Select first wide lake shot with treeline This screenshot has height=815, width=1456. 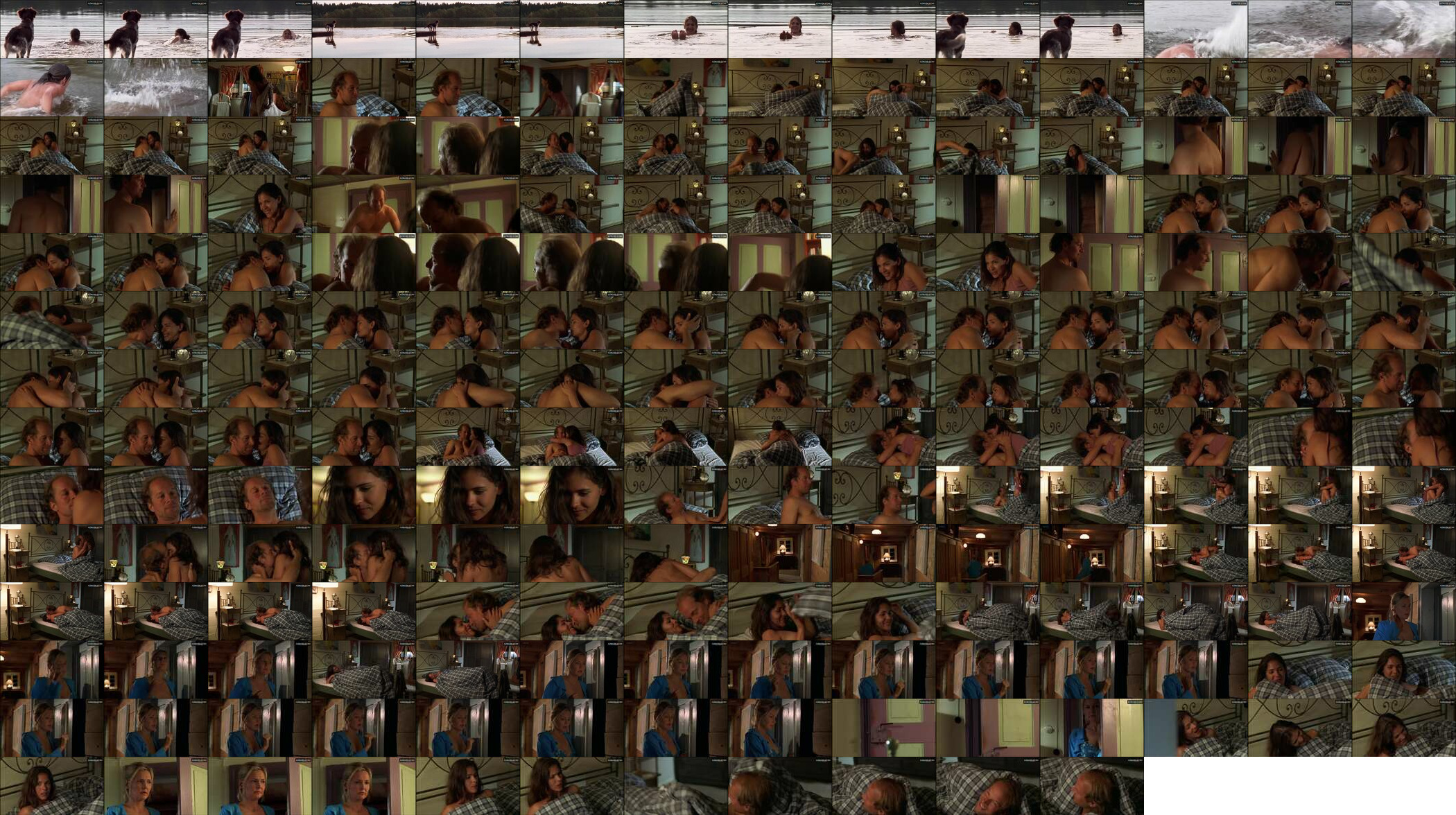(x=364, y=29)
